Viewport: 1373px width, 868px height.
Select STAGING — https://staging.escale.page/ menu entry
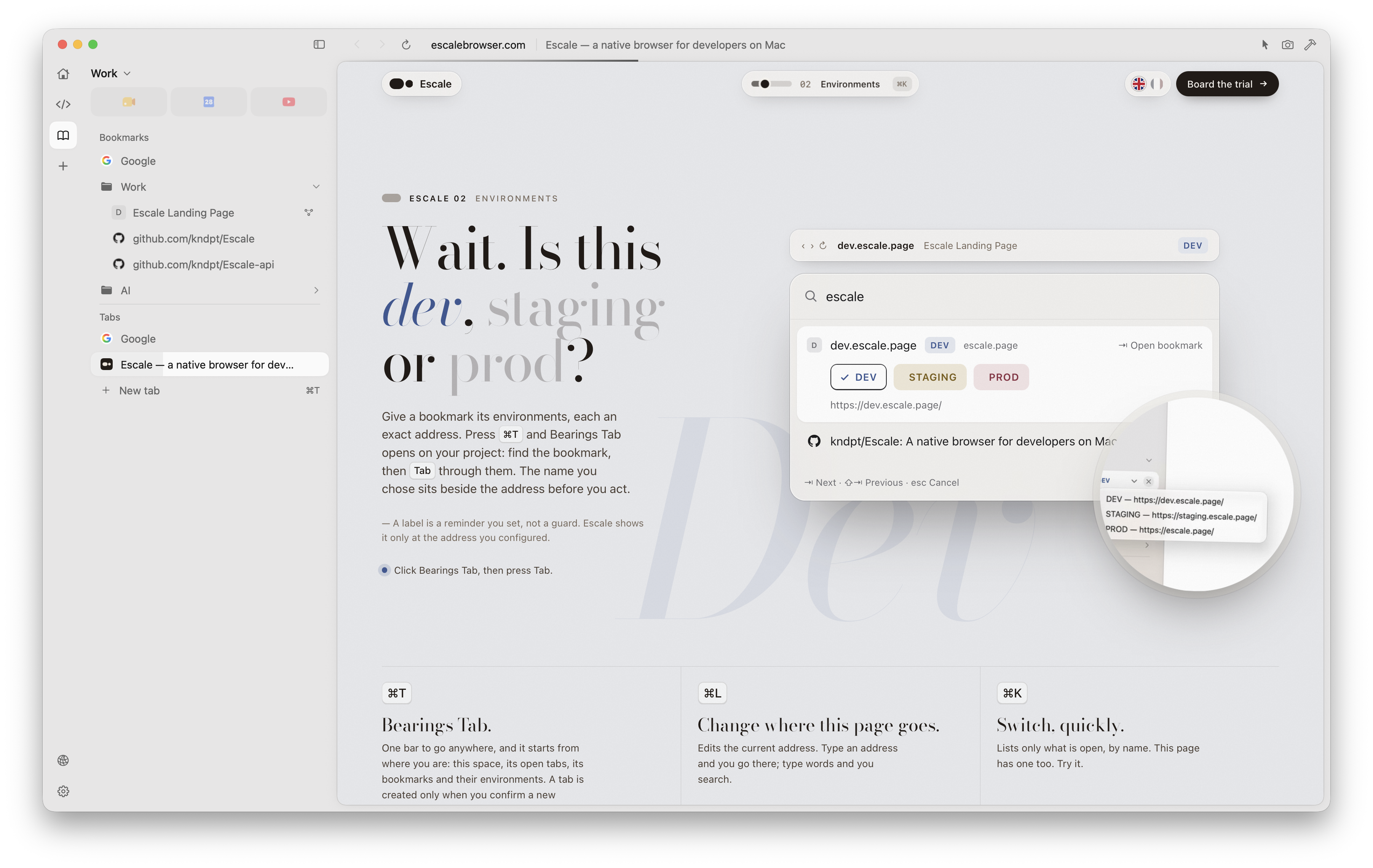click(1181, 516)
